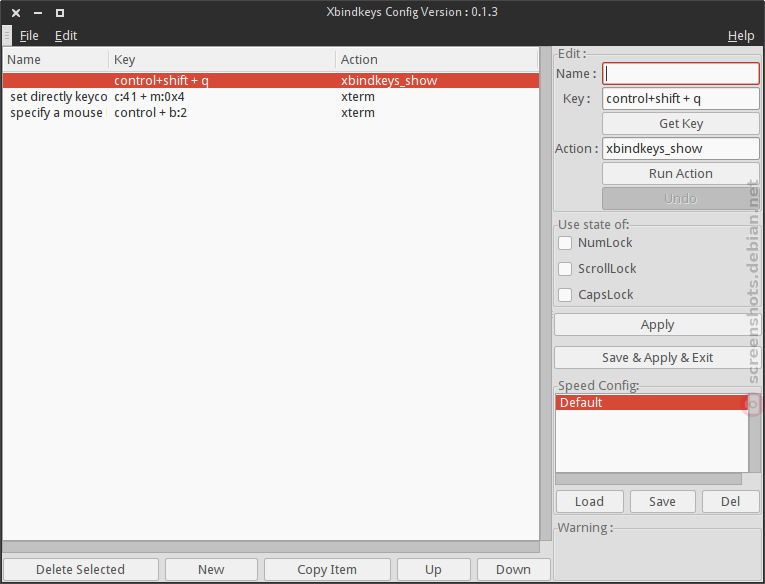
Task: Sort by the Key column header
Action: 222,60
